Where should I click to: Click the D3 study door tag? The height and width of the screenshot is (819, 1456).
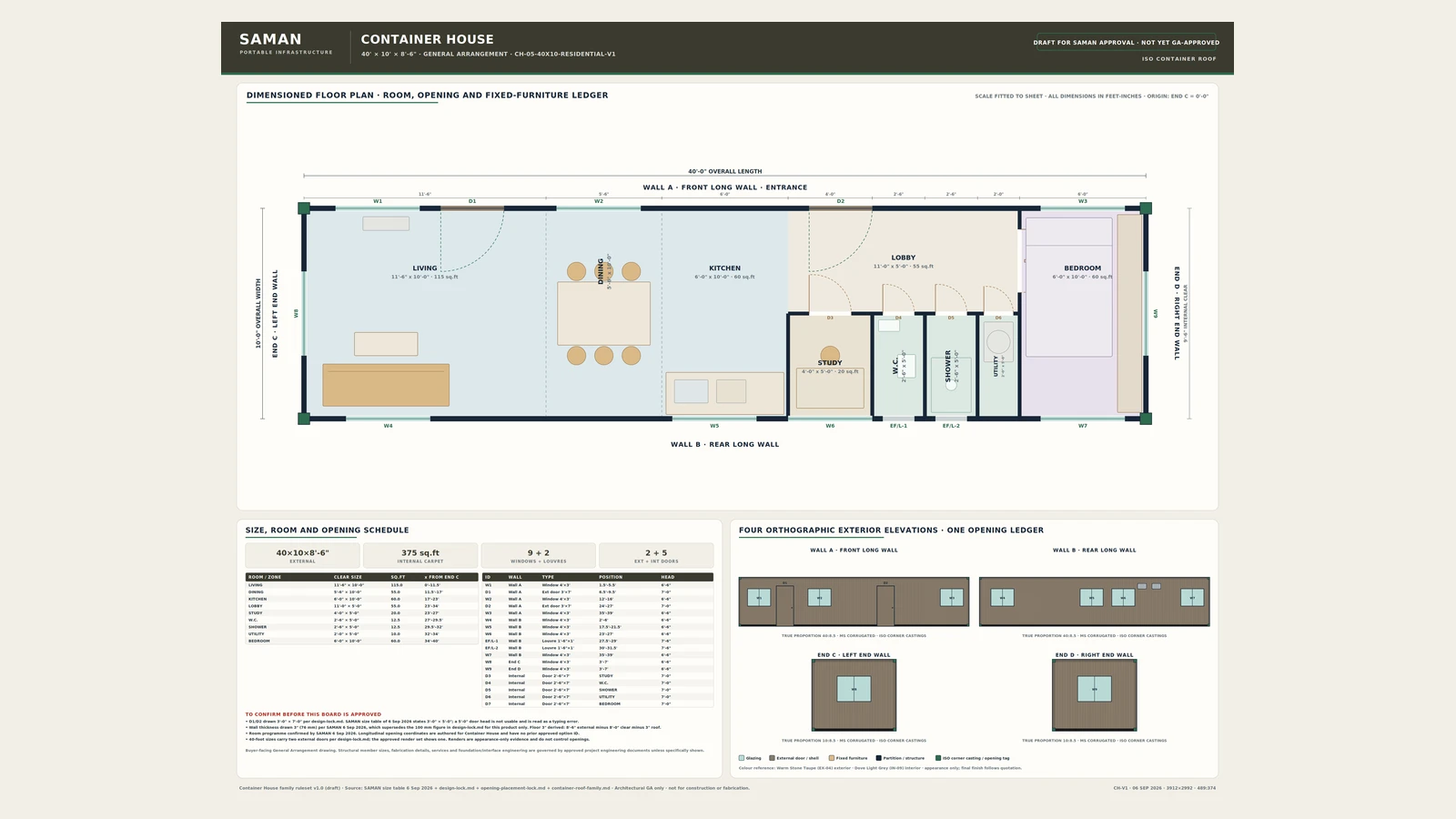[x=830, y=318]
